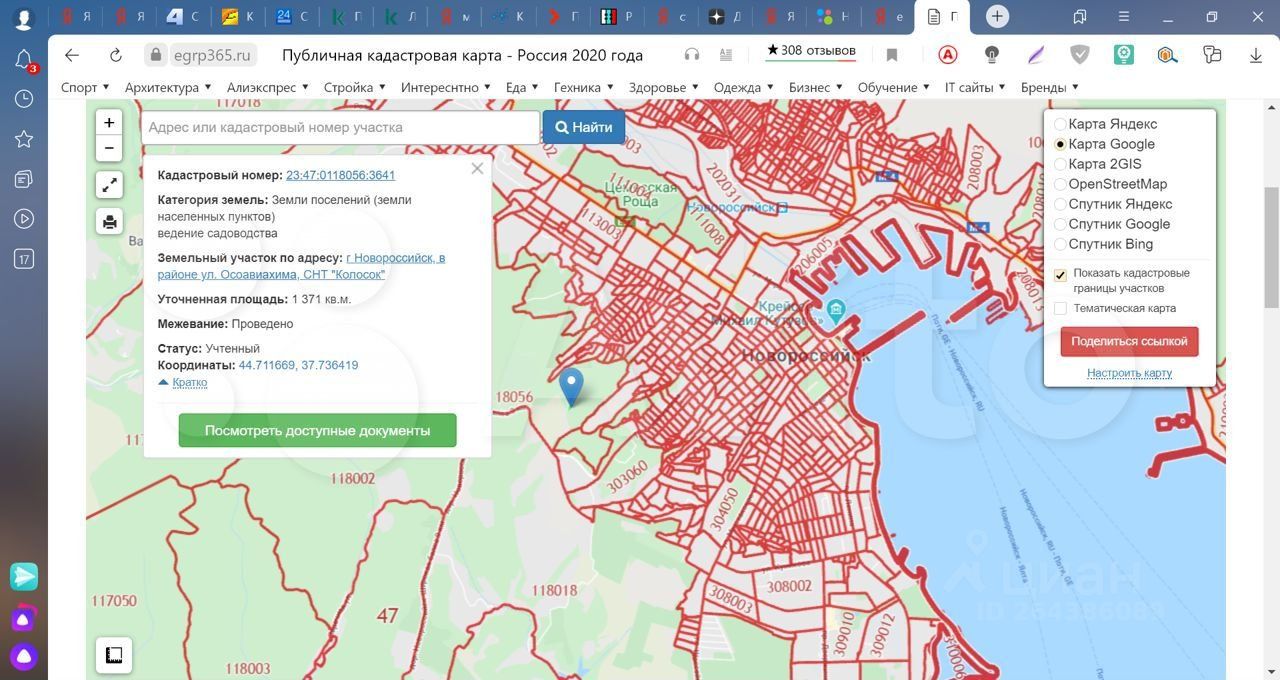Click Поделиться ссылкой button
Screen dimensions: 1280x680
click(x=1129, y=341)
